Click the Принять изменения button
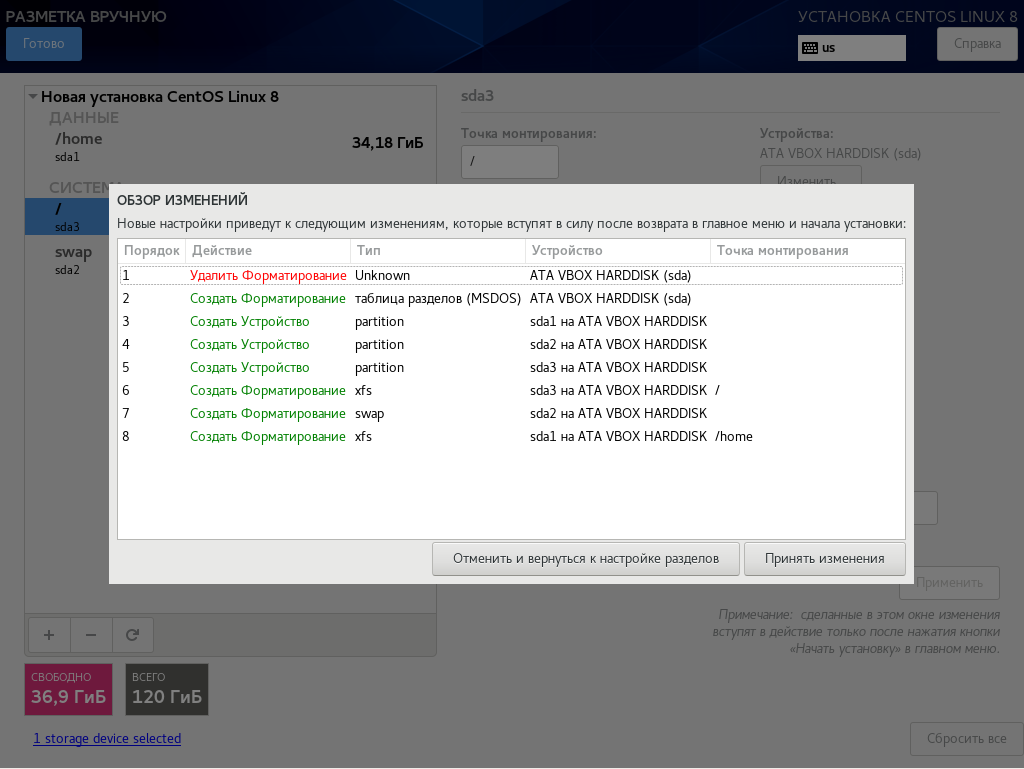 (824, 559)
